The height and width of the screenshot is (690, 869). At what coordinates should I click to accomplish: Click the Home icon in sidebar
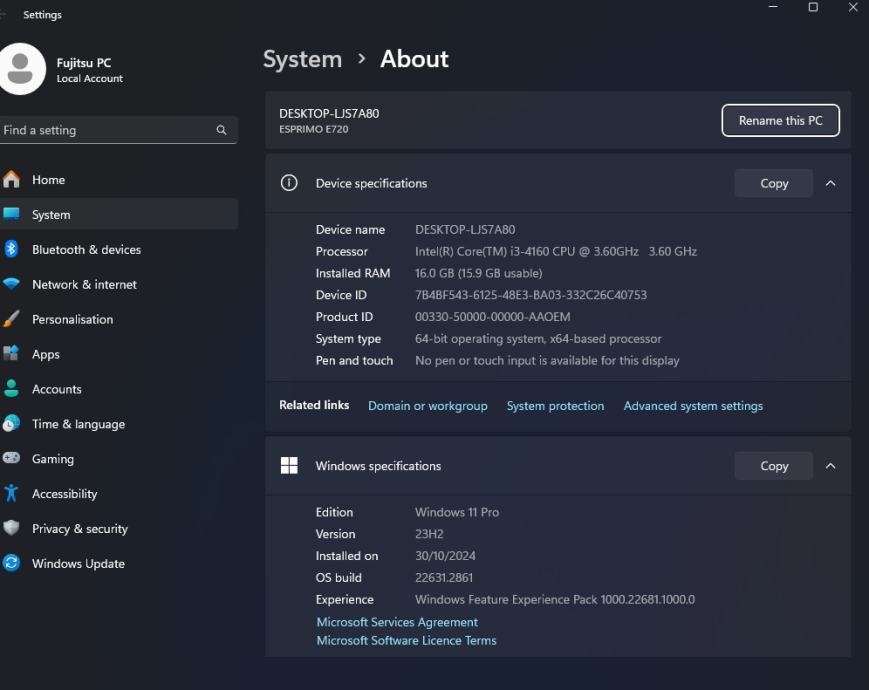tap(12, 180)
